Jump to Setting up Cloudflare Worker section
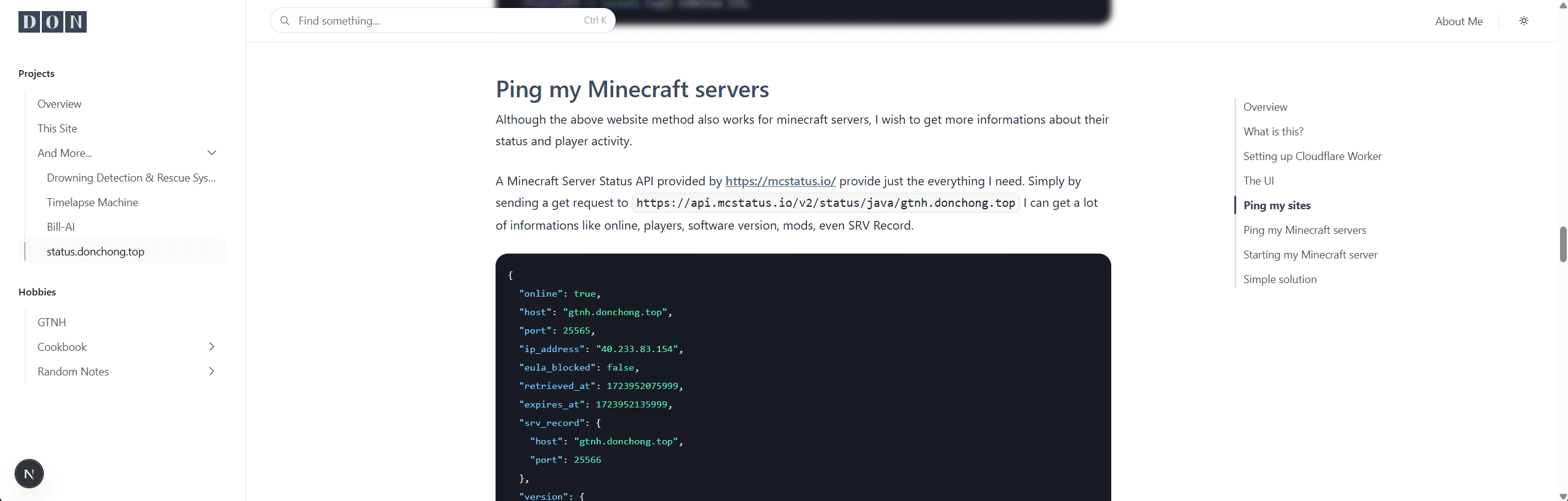This screenshot has height=501, width=1568. click(1312, 156)
